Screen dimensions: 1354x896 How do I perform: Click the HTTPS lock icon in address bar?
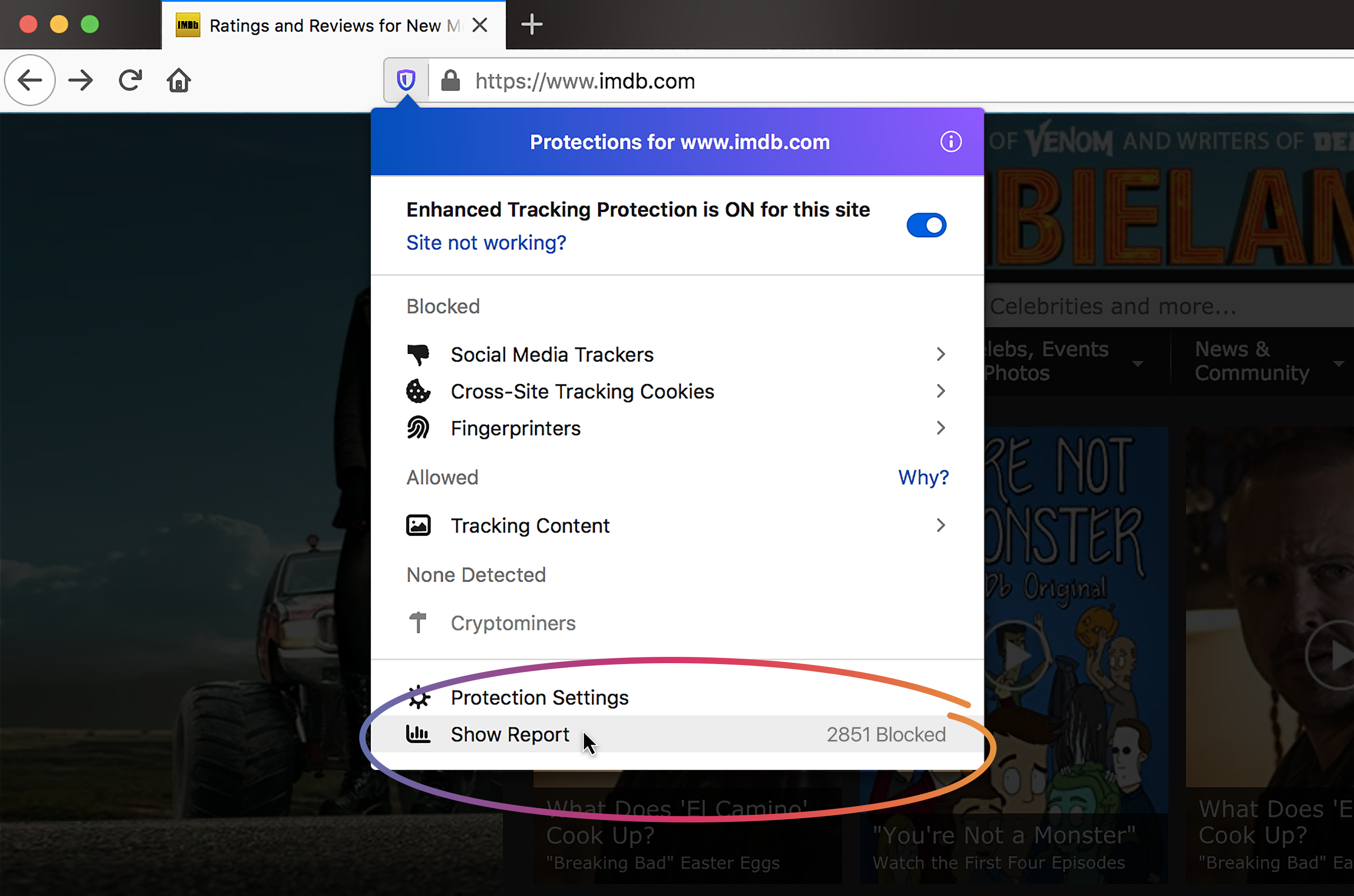(449, 81)
